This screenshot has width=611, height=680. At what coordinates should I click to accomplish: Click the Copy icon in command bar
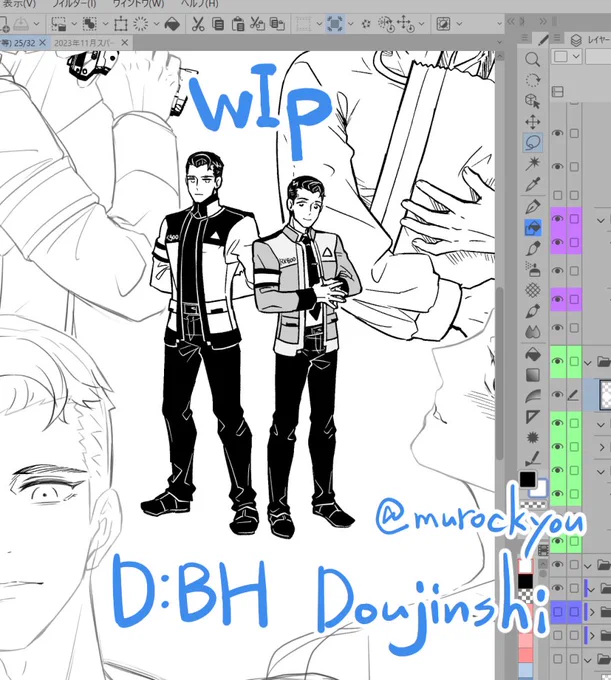click(x=218, y=24)
